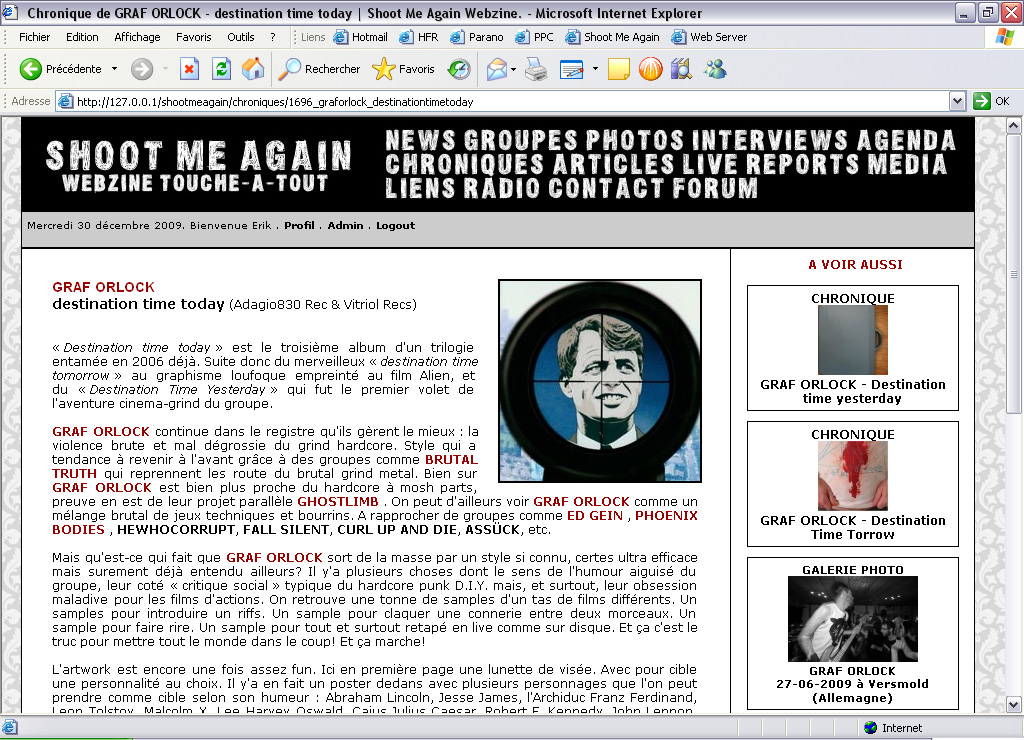The image size is (1024, 740).
Task: Click the green OK go button
Action: 991,101
